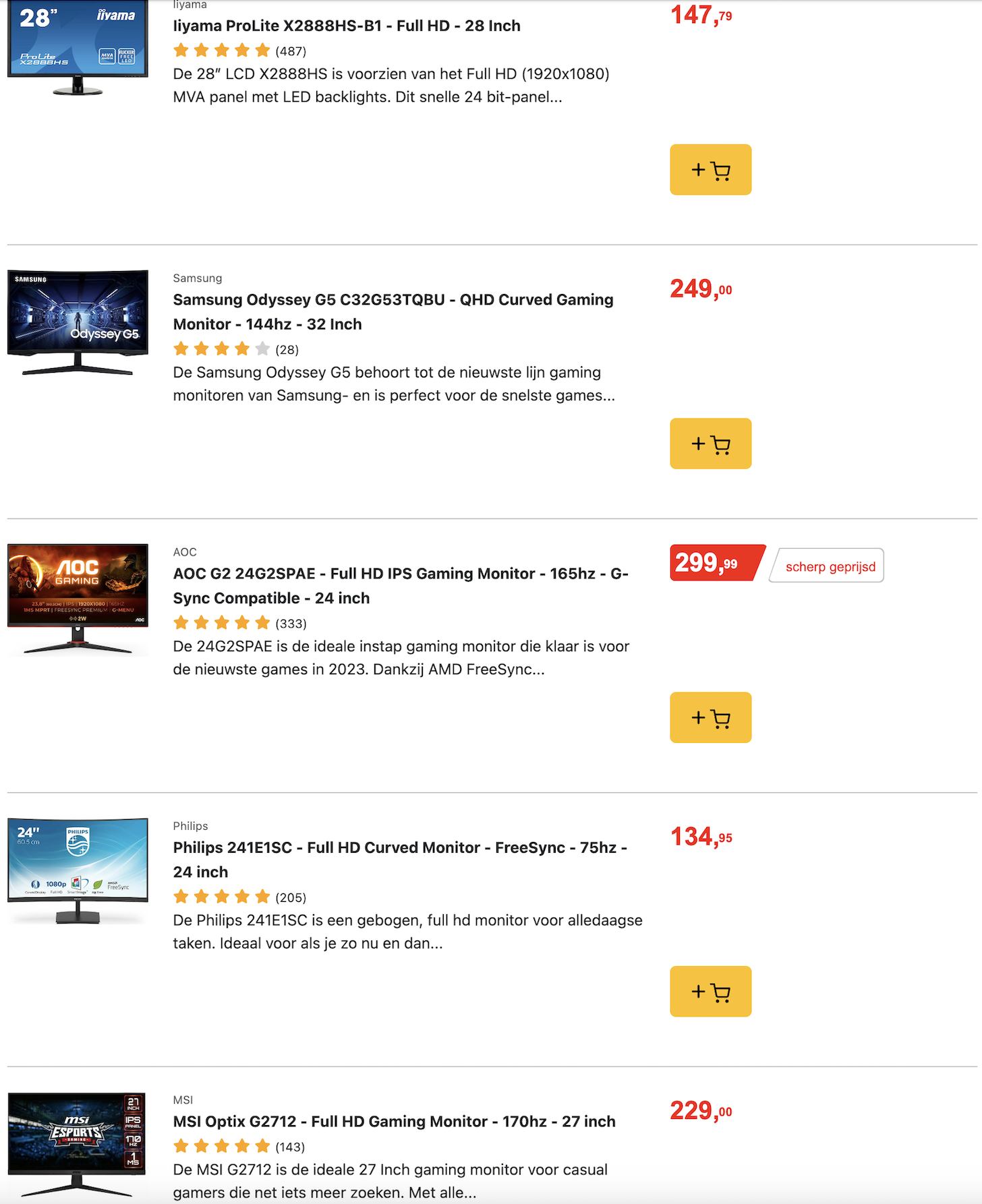
Task: Click the 299,99 red price tag
Action: 714,563
